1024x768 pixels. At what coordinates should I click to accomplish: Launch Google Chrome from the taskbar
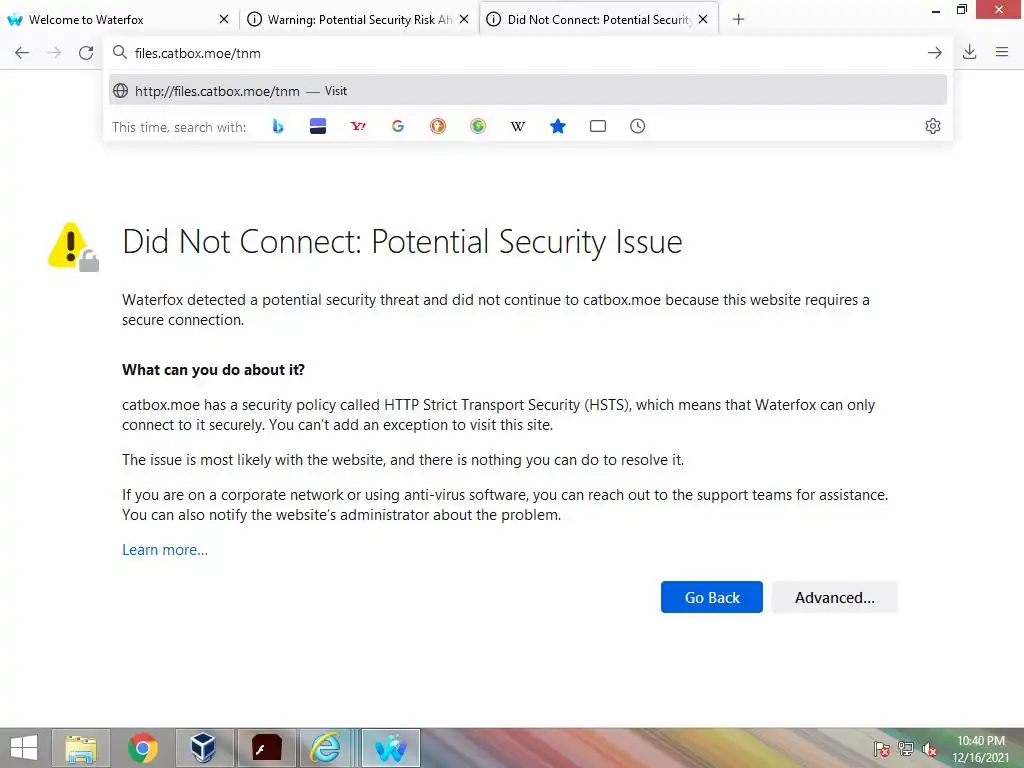[x=143, y=747]
